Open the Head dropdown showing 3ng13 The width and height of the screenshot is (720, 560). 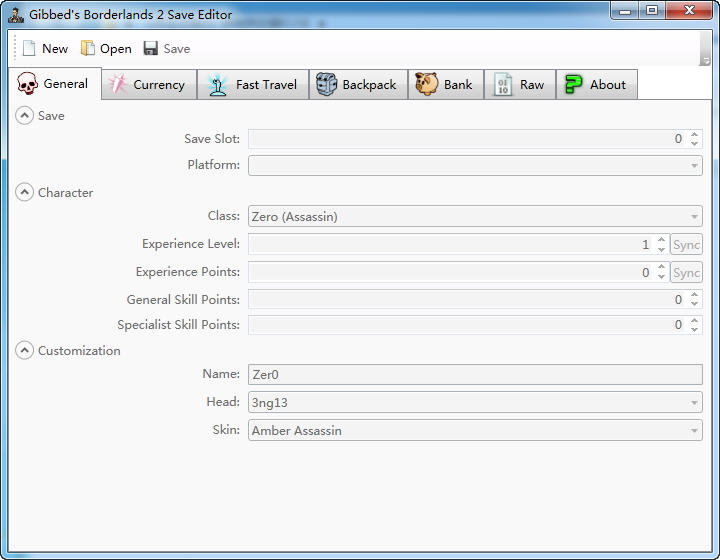click(x=475, y=403)
